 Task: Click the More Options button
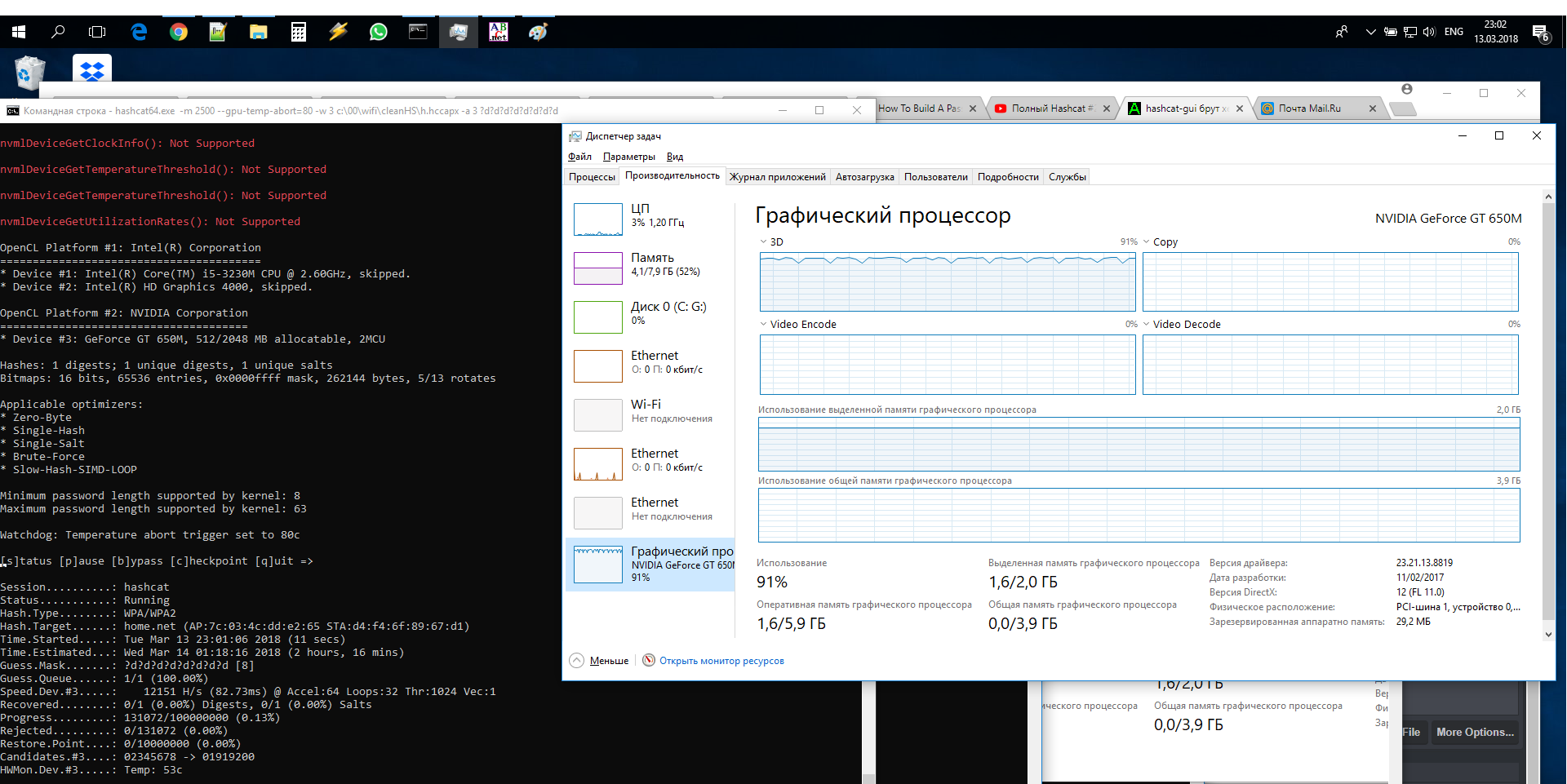coord(1474,733)
